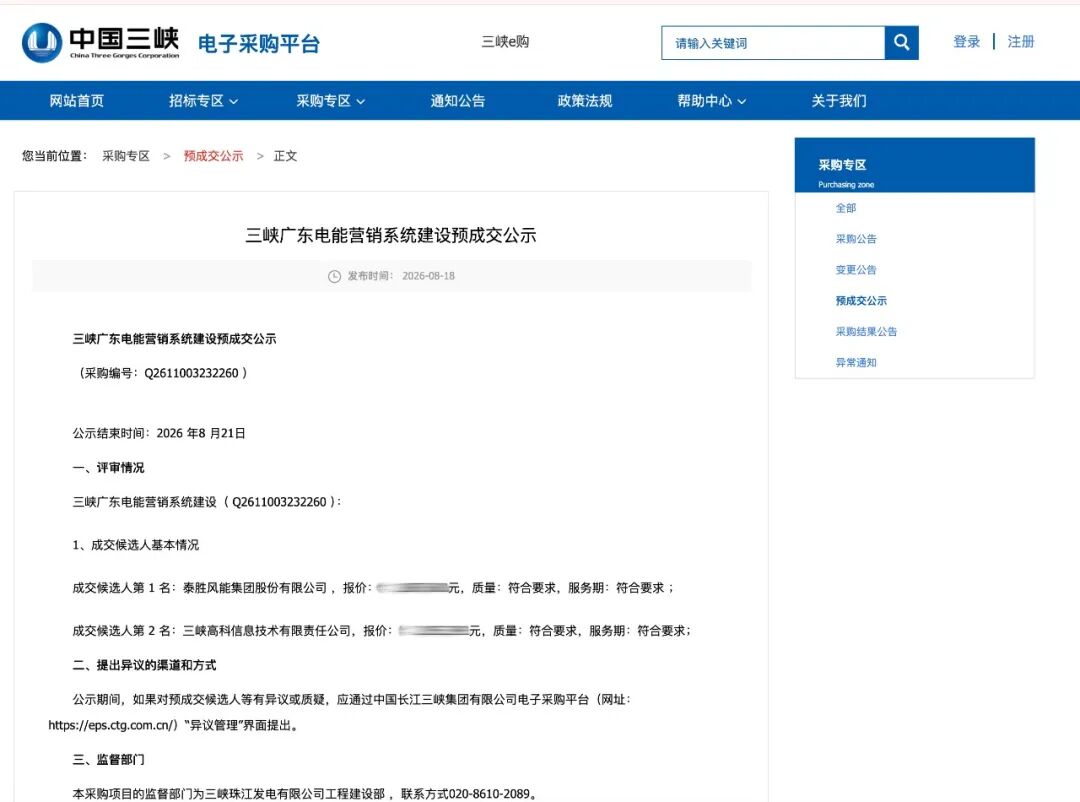Go to 网站首页 in the navigation bar

tap(76, 101)
